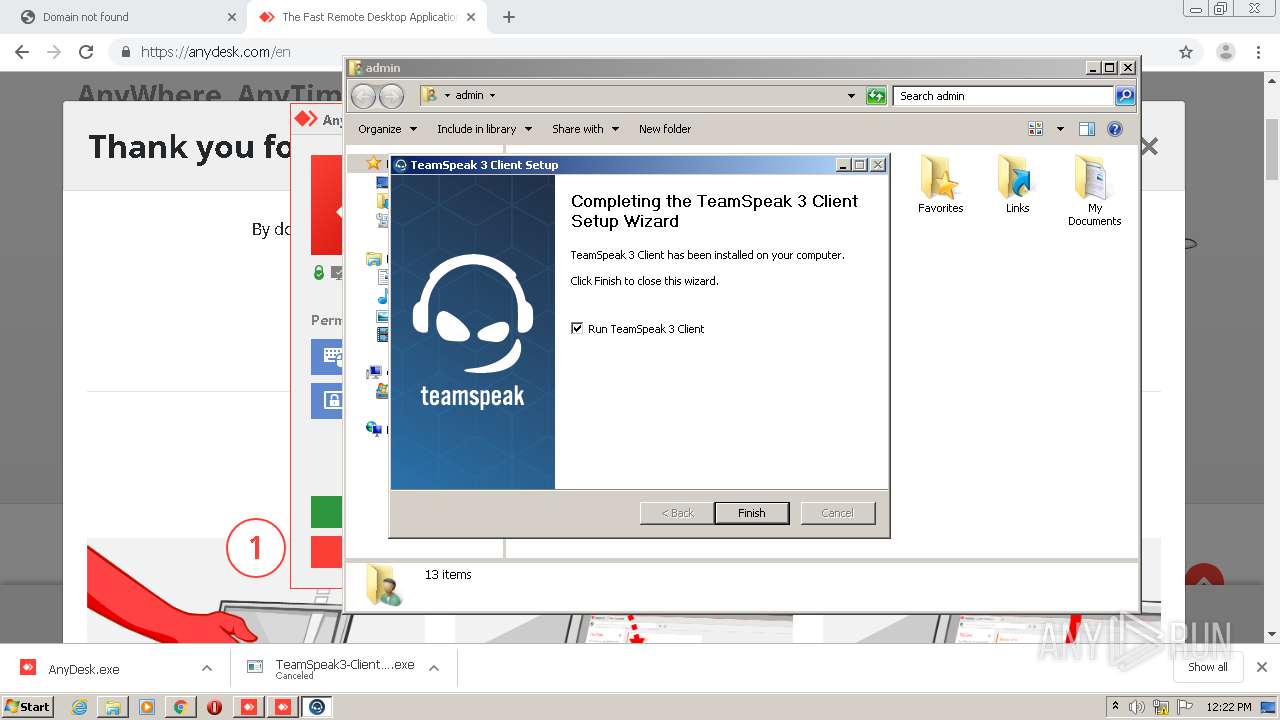The width and height of the screenshot is (1280, 720).
Task: Open Links folder in admin Explorer window
Action: point(1017,185)
